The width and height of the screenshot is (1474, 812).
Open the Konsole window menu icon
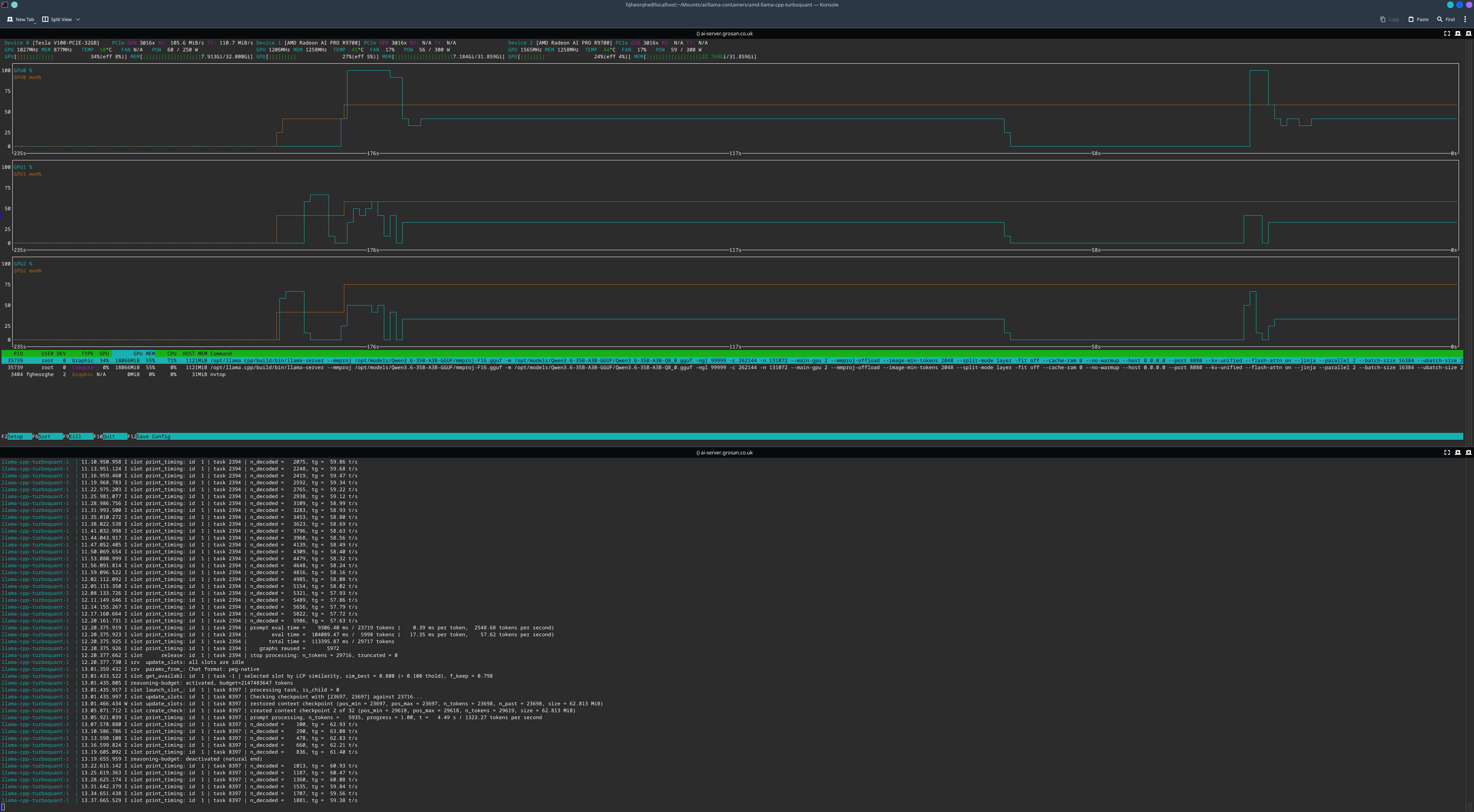pos(5,5)
